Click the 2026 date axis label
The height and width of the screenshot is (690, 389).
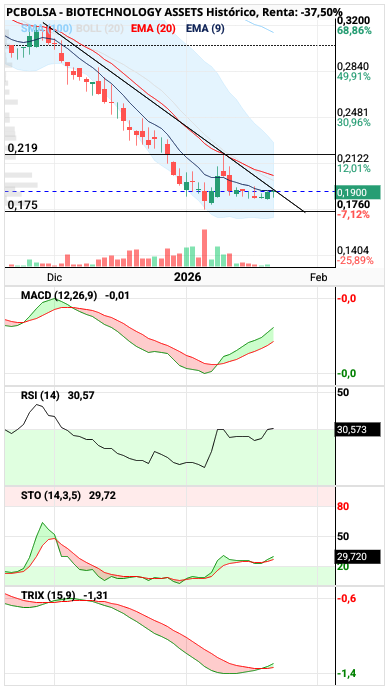(187, 278)
